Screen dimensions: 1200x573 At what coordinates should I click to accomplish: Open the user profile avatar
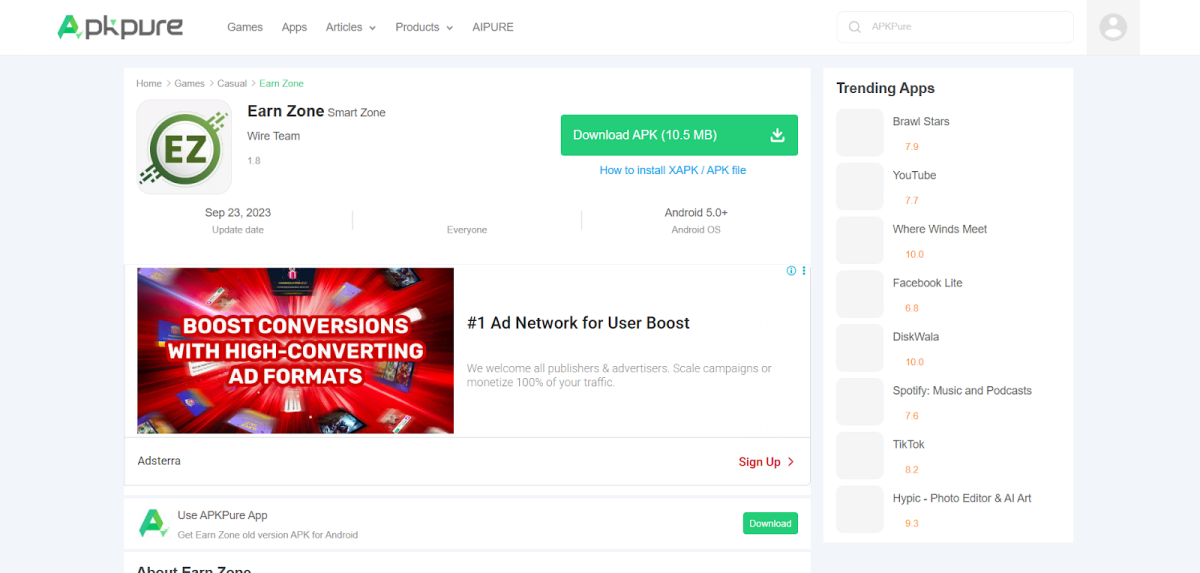(1113, 27)
